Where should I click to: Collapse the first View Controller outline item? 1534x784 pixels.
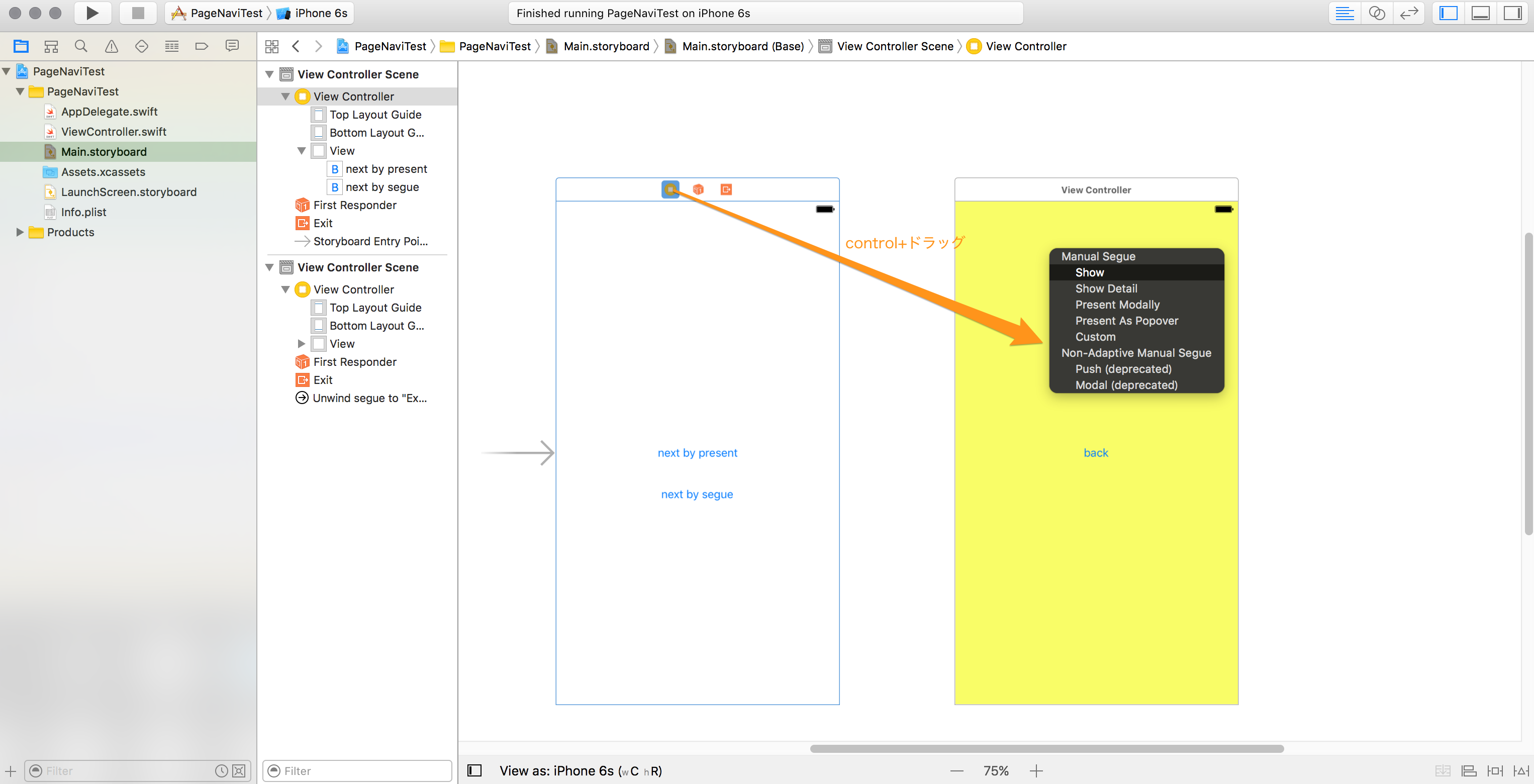[285, 96]
